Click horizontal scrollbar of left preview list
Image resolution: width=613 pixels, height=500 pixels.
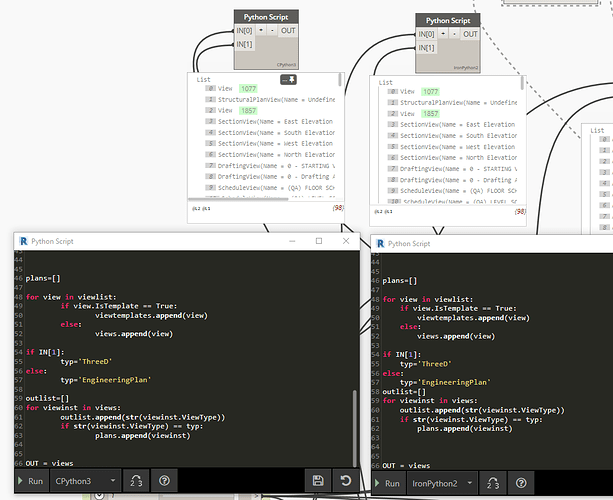click(x=238, y=199)
